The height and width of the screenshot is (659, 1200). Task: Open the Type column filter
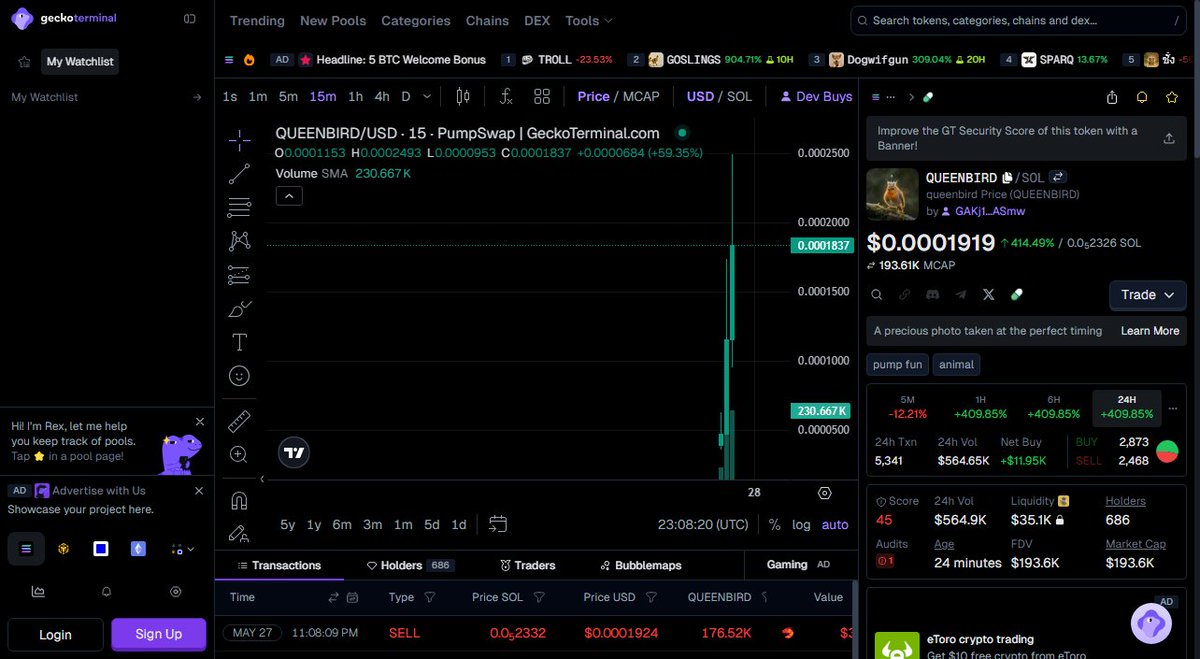(430, 597)
